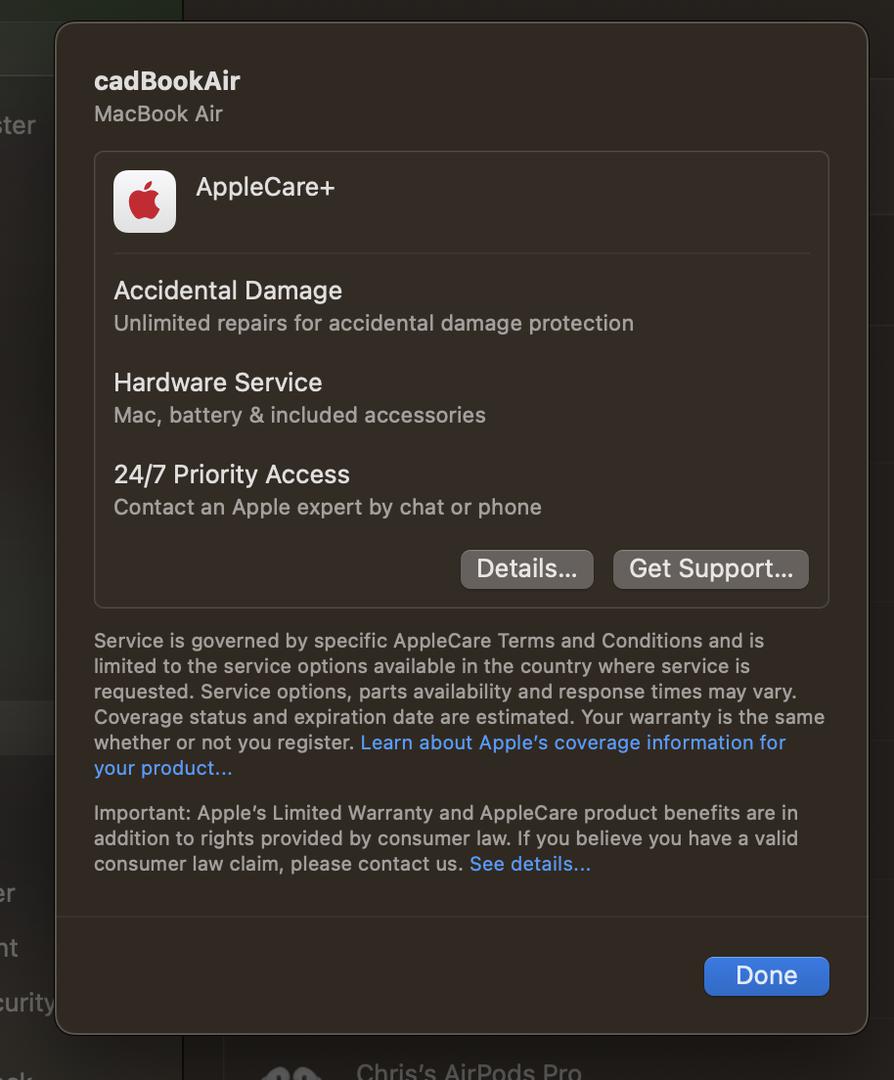The width and height of the screenshot is (894, 1080).
Task: Follow the See details… consumer law link
Action: click(x=530, y=864)
